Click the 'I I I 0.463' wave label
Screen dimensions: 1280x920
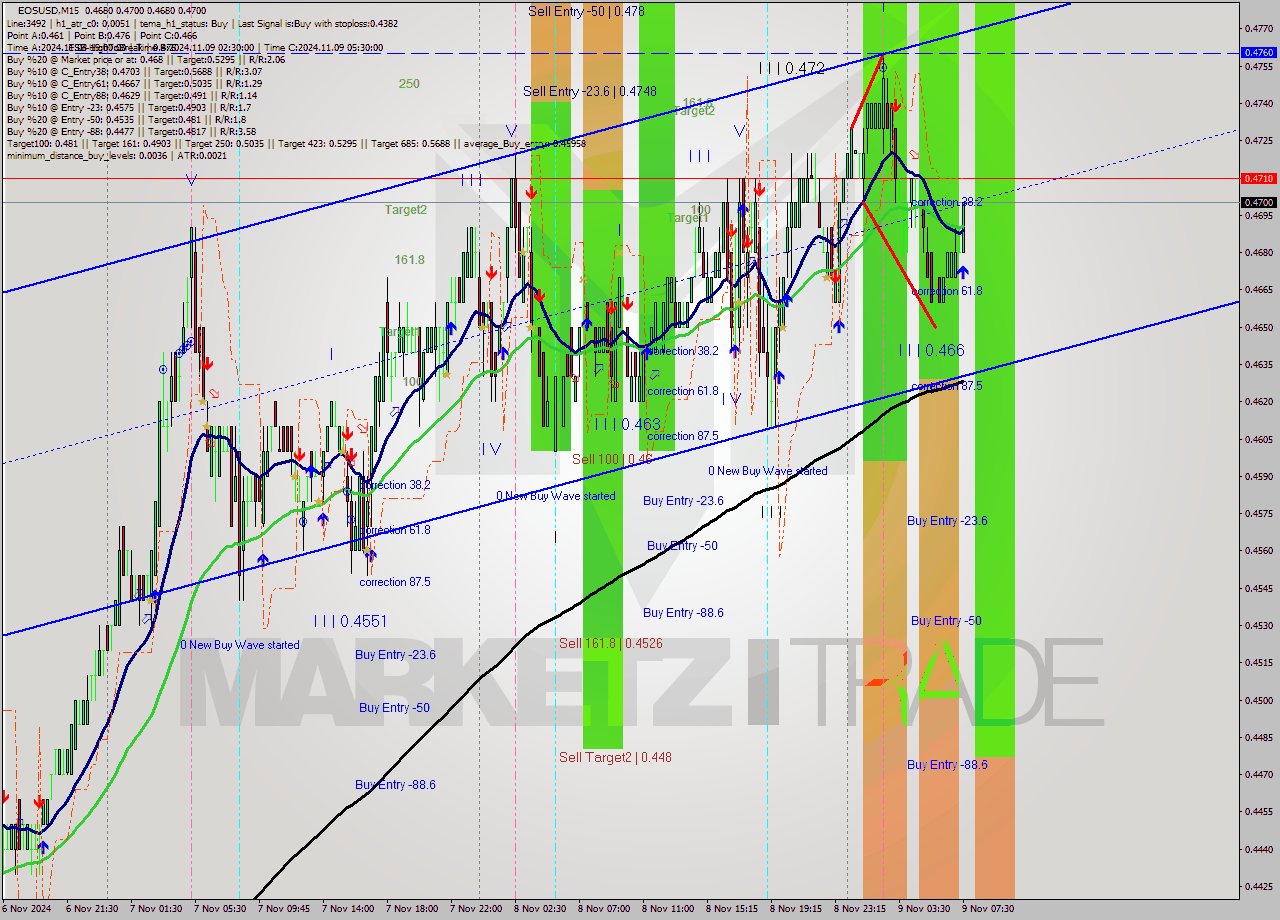(626, 424)
